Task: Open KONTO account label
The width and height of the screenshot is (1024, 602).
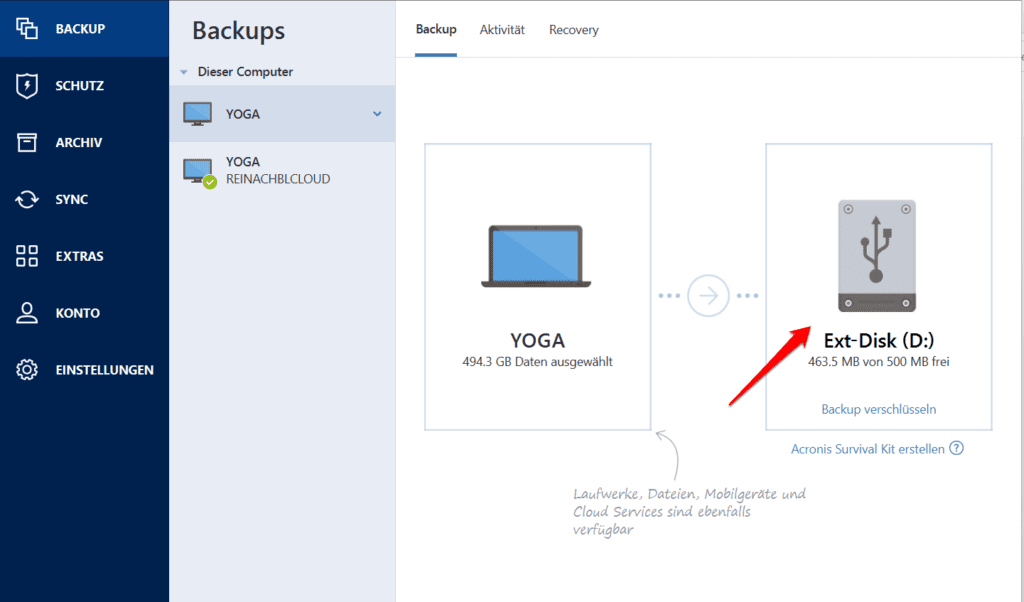Action: click(78, 313)
